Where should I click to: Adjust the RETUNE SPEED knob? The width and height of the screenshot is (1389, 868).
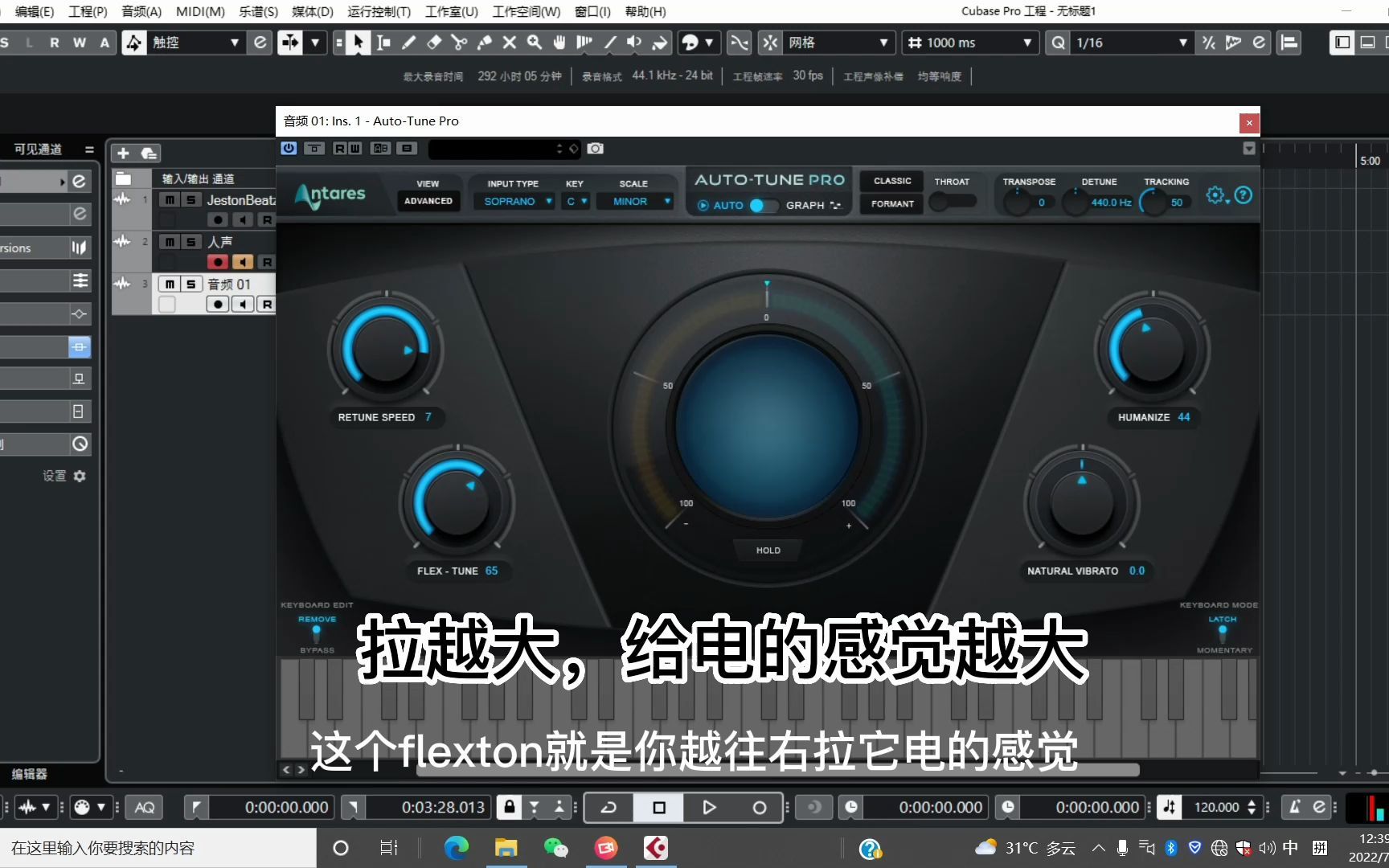click(x=386, y=350)
